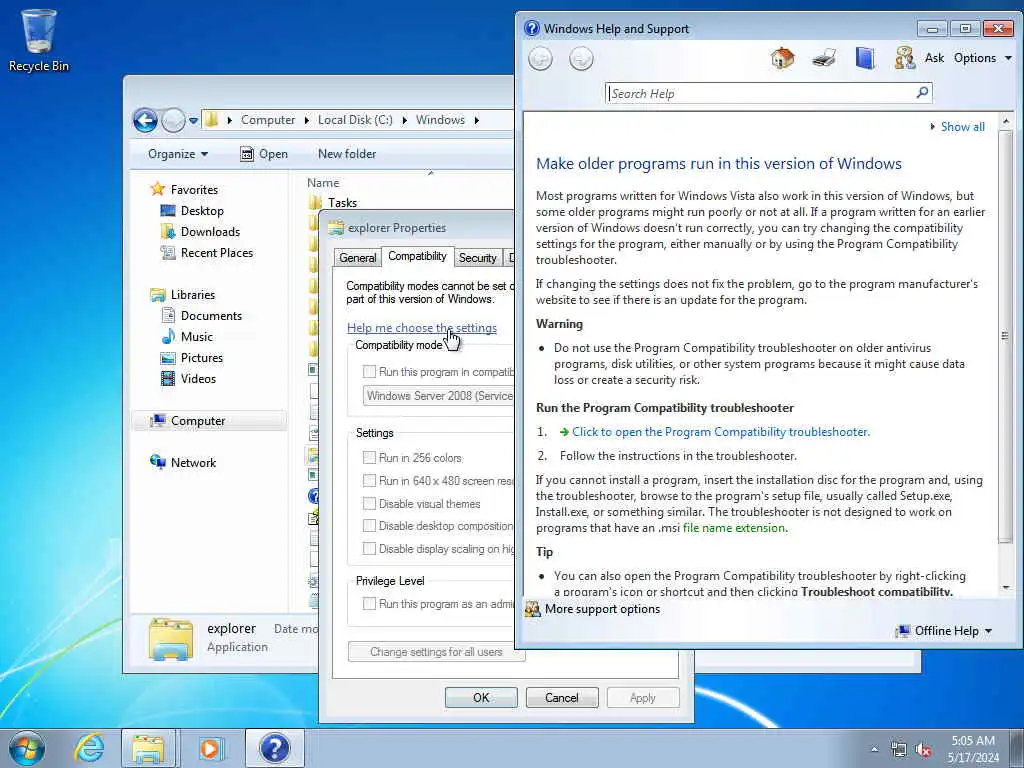The height and width of the screenshot is (768, 1024).
Task: Click file name extension link
Action: pos(735,528)
